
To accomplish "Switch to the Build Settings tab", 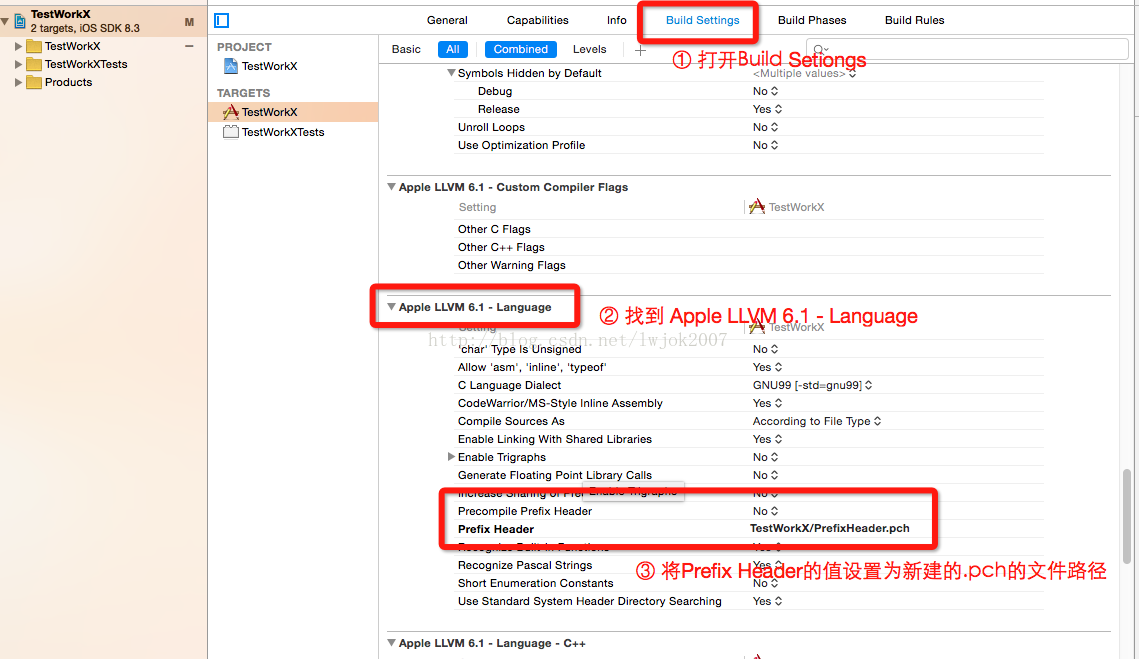I will click(702, 20).
